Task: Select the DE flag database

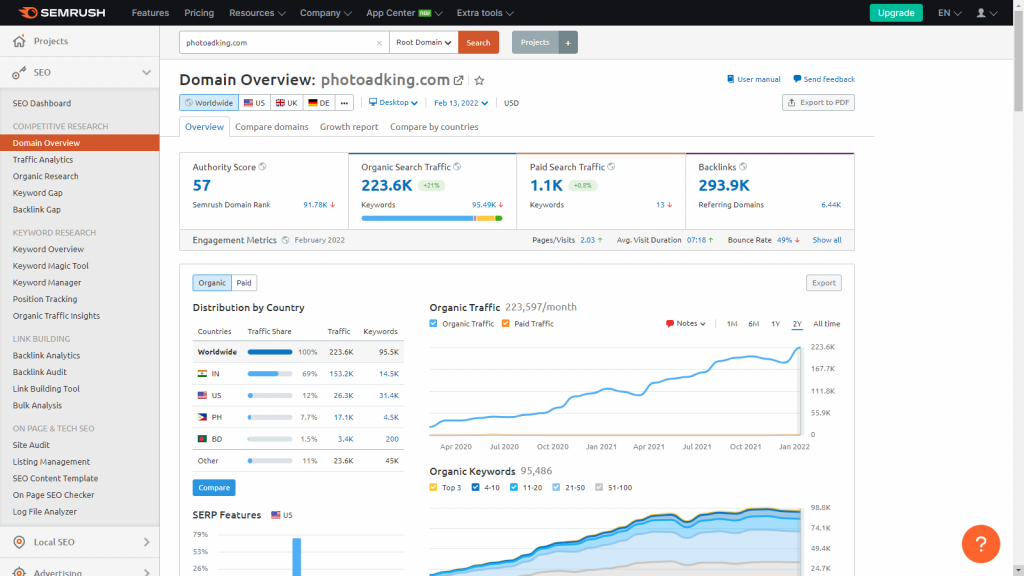Action: click(x=319, y=103)
